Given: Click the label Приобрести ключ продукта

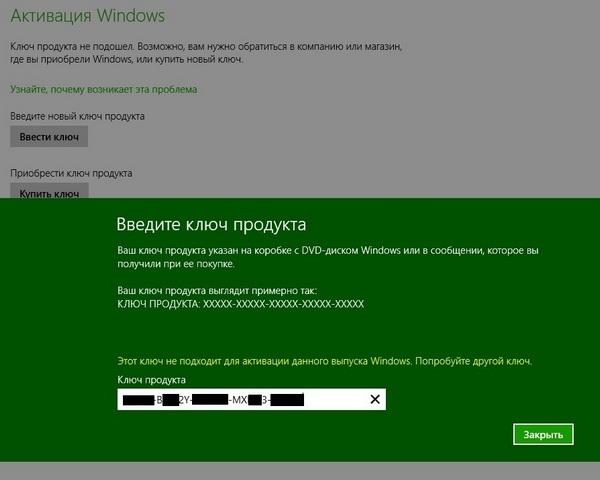Looking at the screenshot, I should [x=71, y=173].
